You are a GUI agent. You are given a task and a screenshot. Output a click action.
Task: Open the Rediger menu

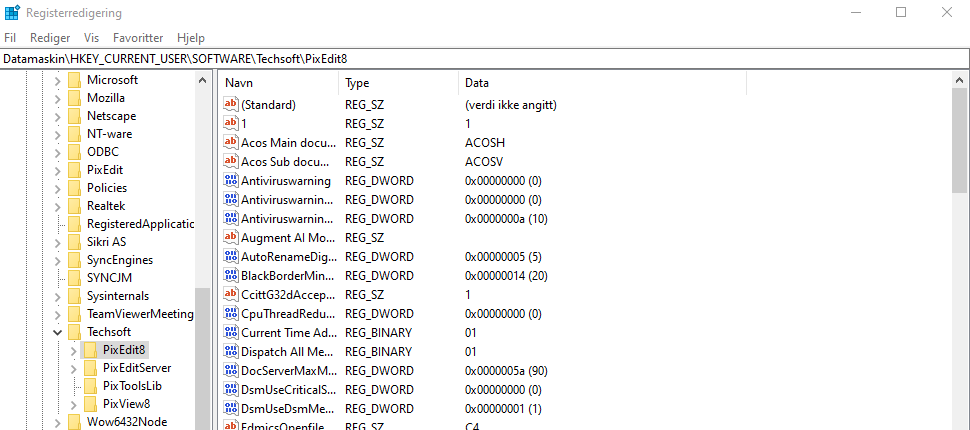(50, 38)
